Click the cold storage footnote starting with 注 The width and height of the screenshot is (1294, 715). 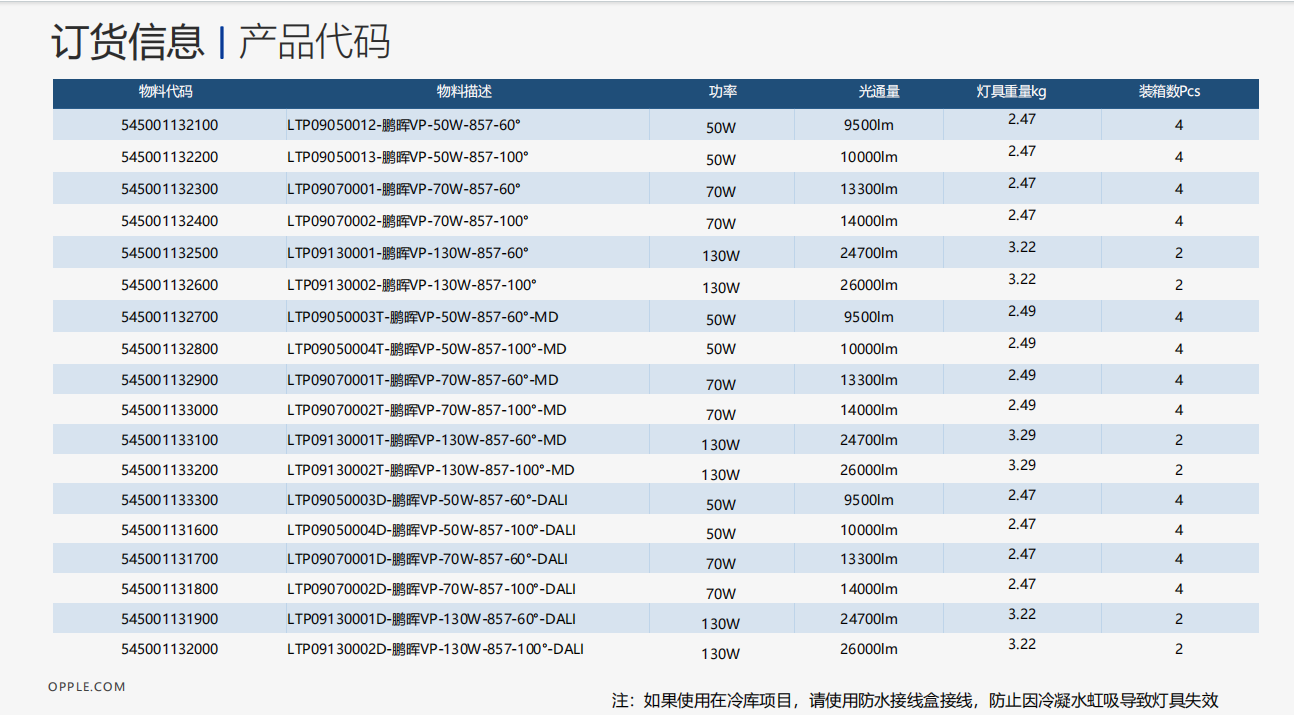(915, 701)
